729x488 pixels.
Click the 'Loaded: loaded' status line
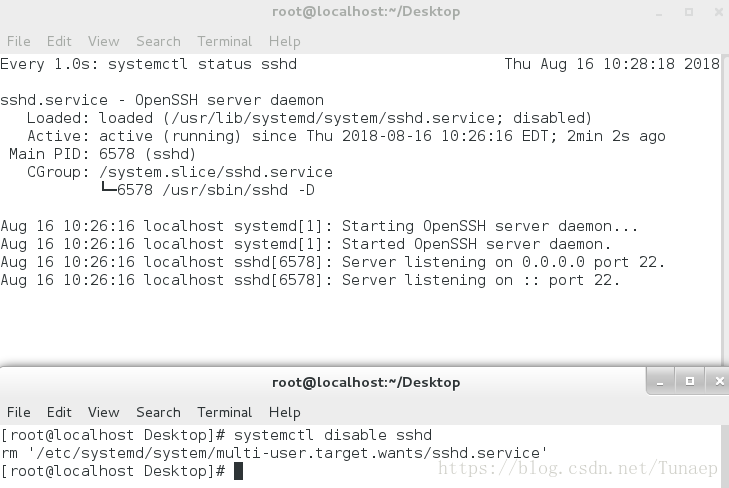click(x=309, y=118)
